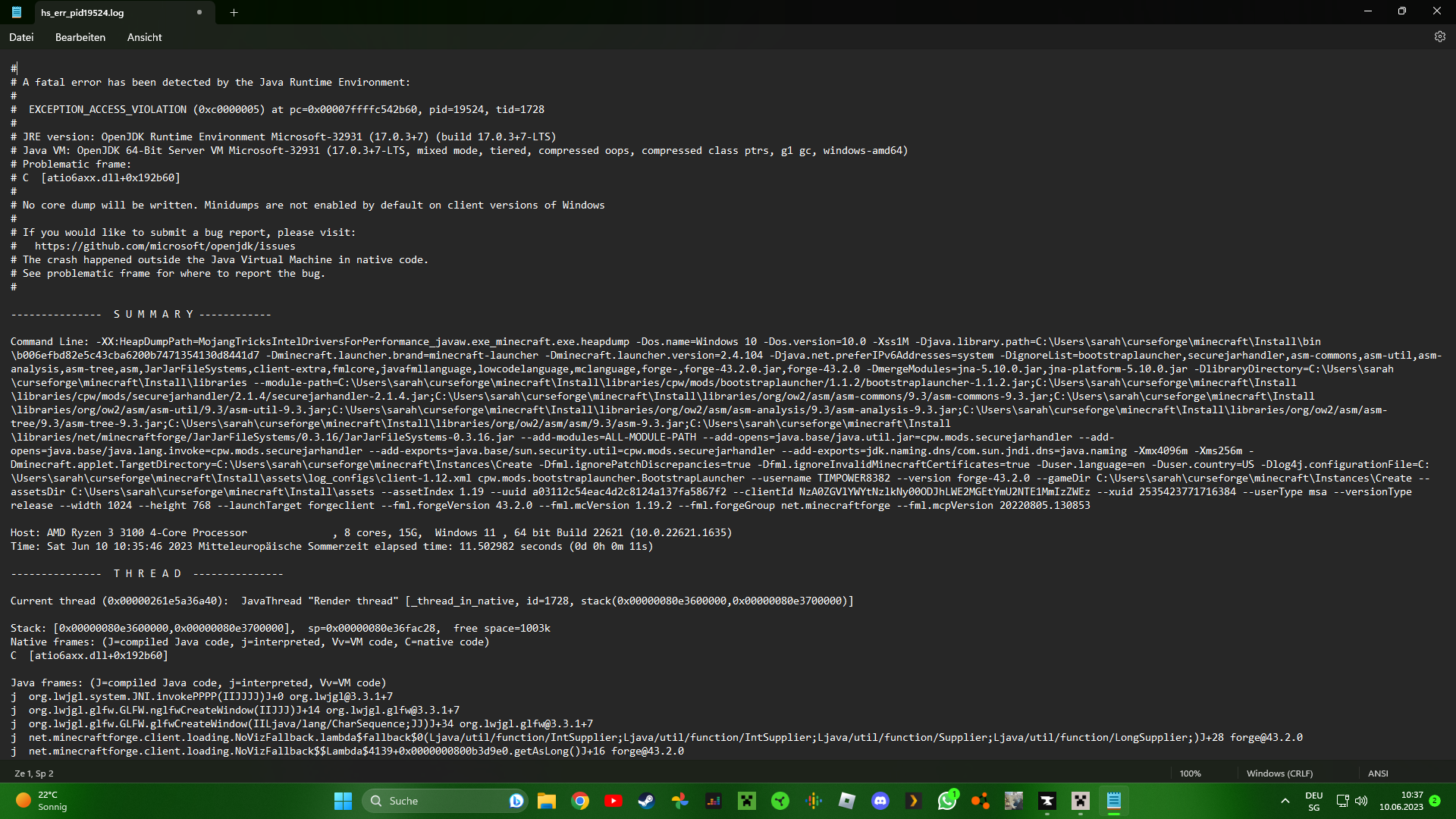Open the Windows Start menu

click(343, 801)
